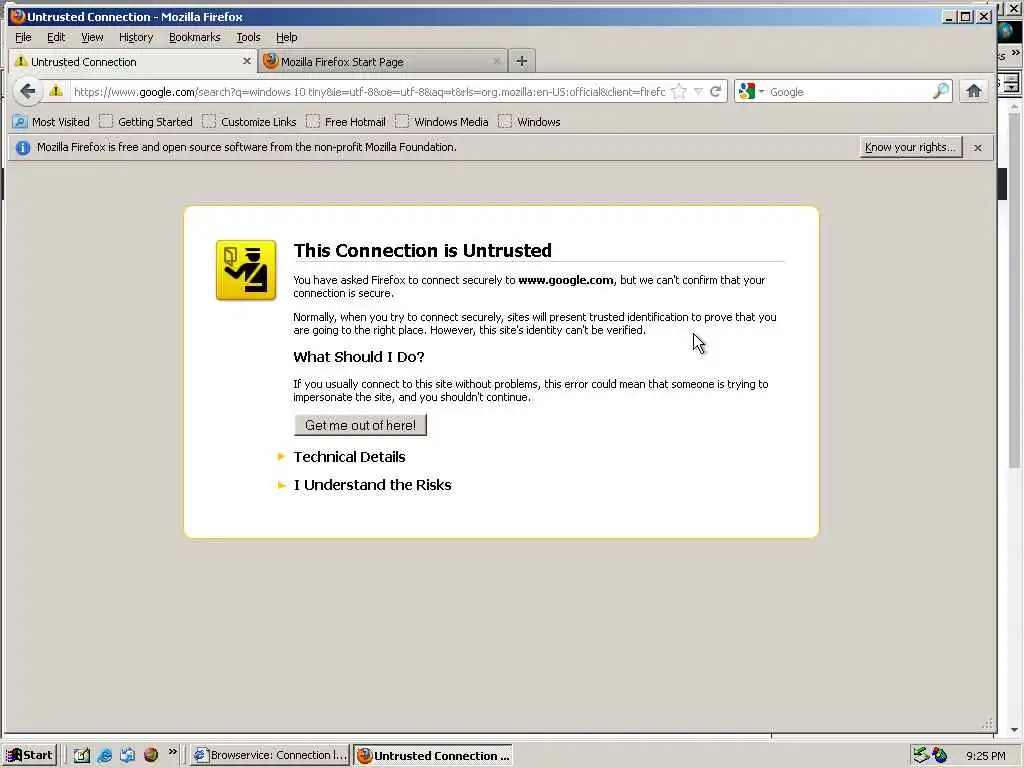Click Get me out of here button
1024x768 pixels.
coord(360,425)
